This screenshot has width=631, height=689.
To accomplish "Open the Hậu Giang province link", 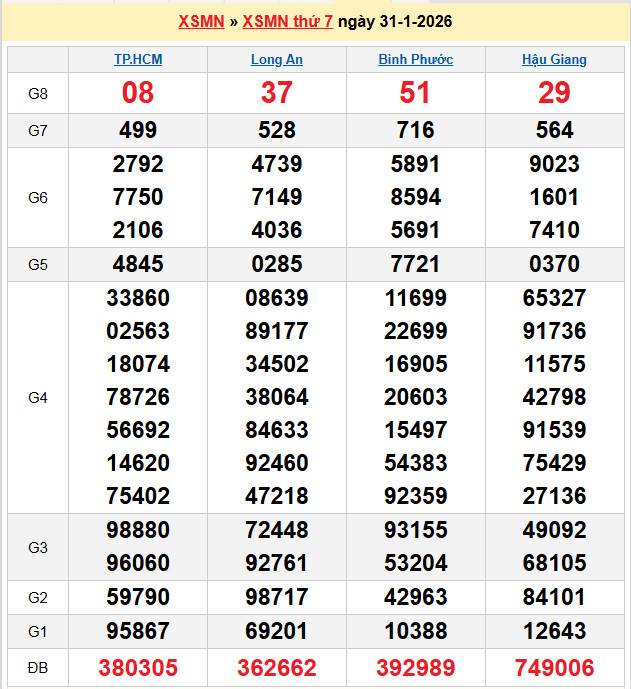I will [554, 60].
